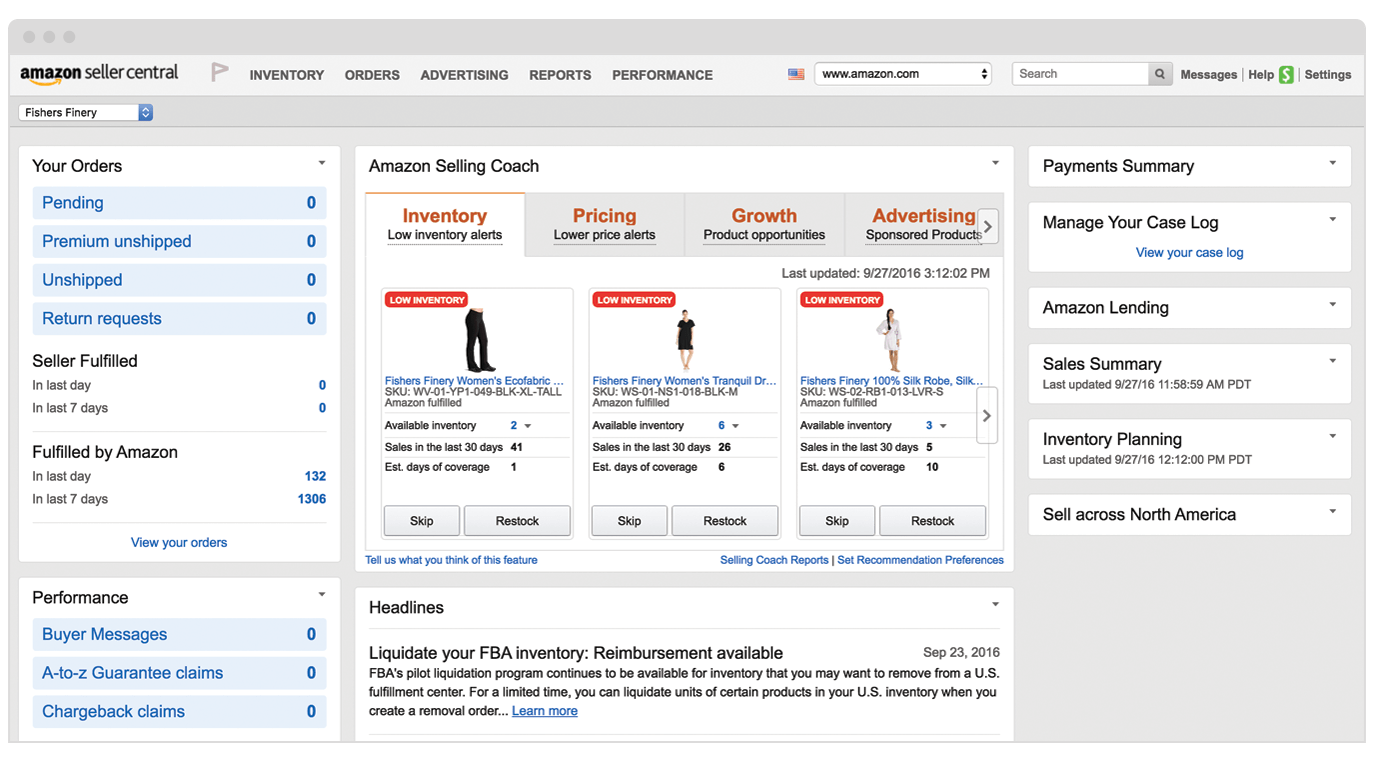Click the Amazon Seller Central logo
Viewport: 1376px width, 776px height.
coord(99,74)
